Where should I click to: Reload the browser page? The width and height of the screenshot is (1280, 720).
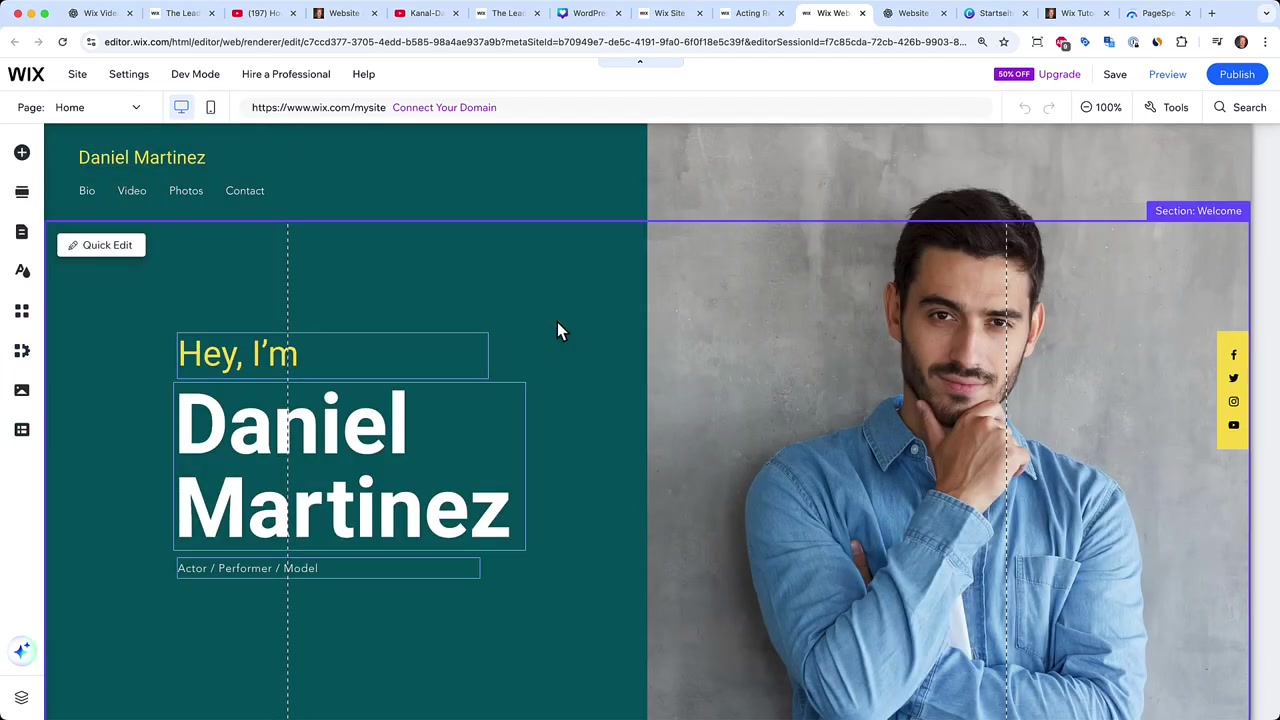(62, 42)
